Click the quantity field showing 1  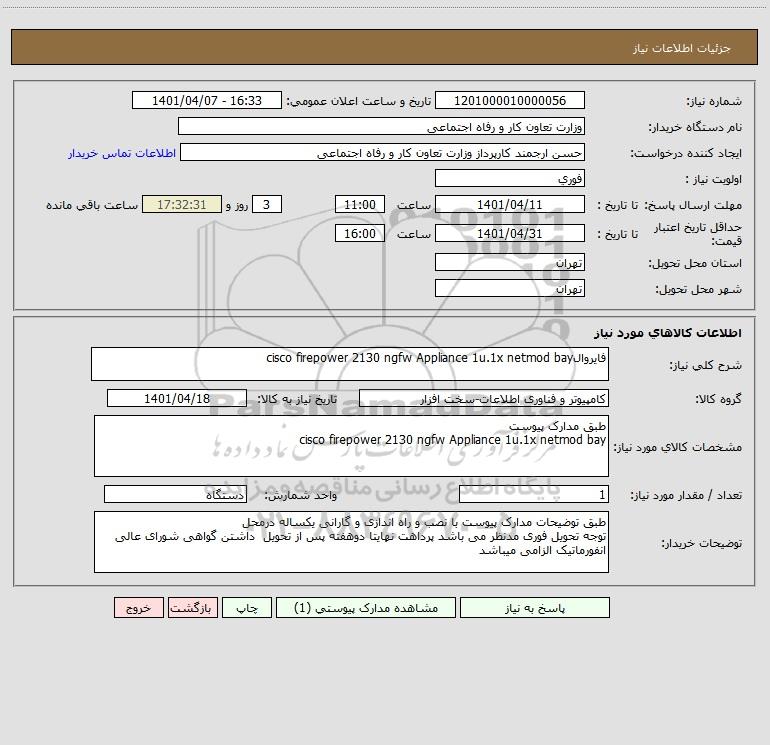[x=534, y=495]
